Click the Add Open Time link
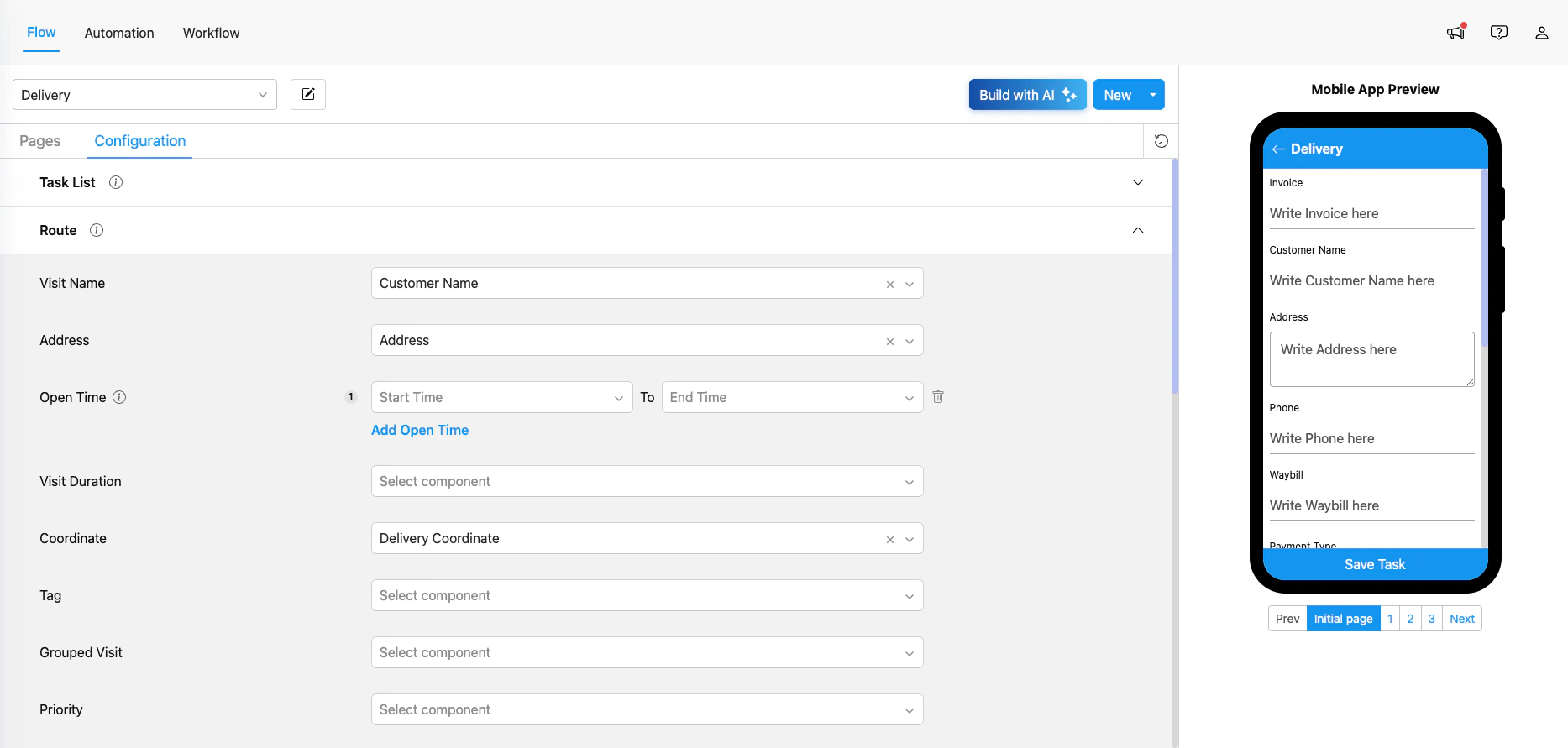Viewport: 1568px width, 748px height. coord(420,430)
